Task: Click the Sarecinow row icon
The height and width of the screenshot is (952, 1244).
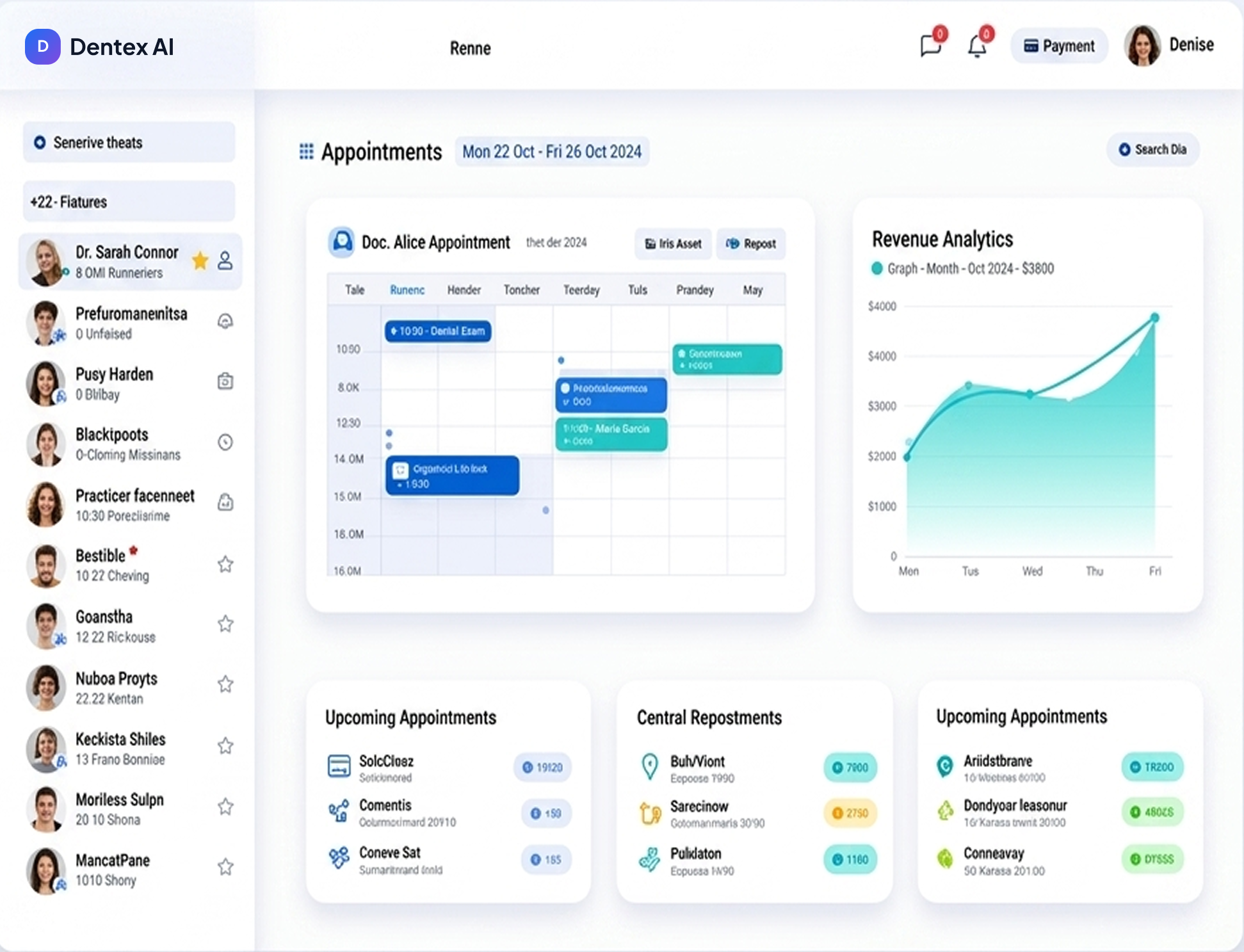Action: [x=650, y=812]
